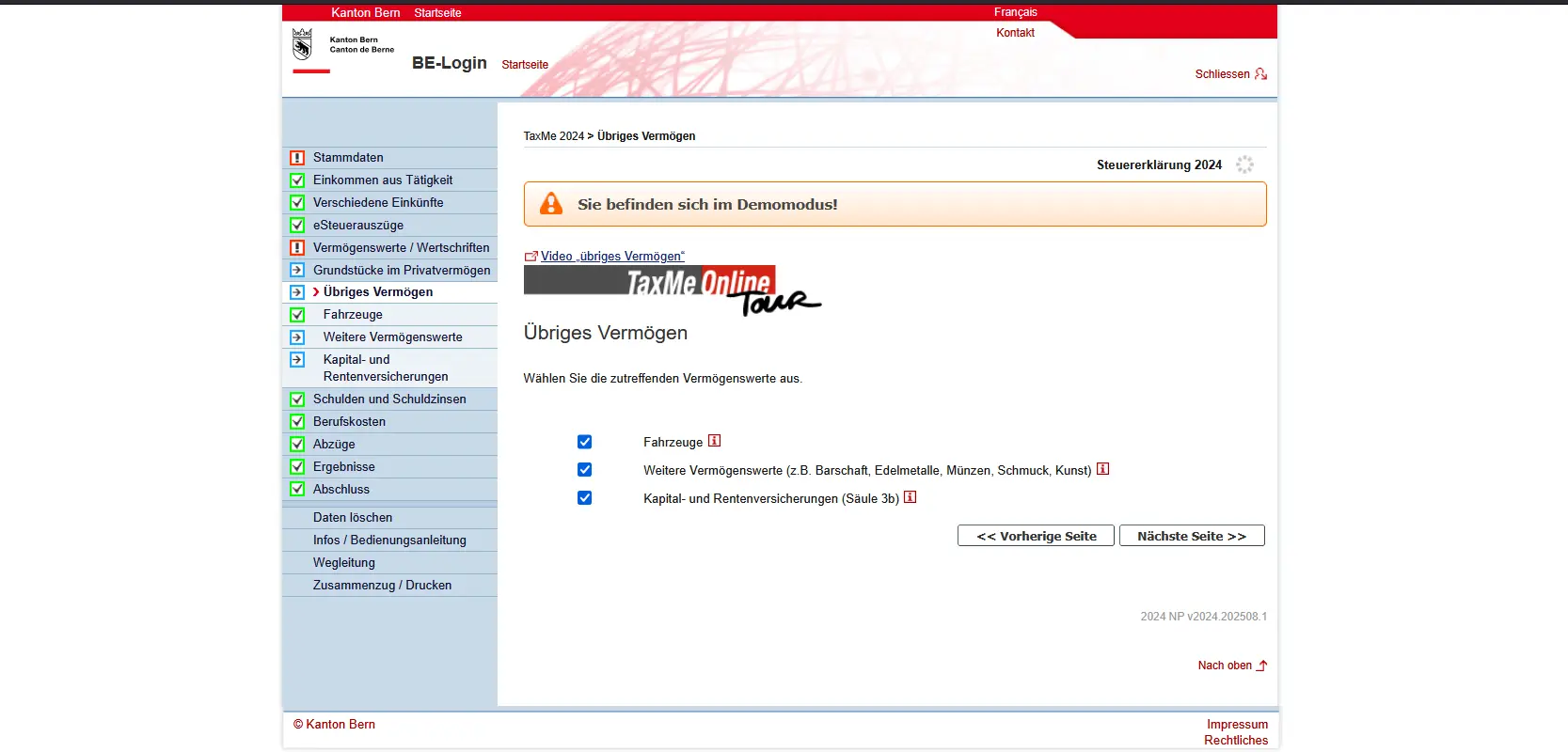Collapse the Übriges Vermögen sidebar section
Screen dimensions: 1568x752
(377, 292)
